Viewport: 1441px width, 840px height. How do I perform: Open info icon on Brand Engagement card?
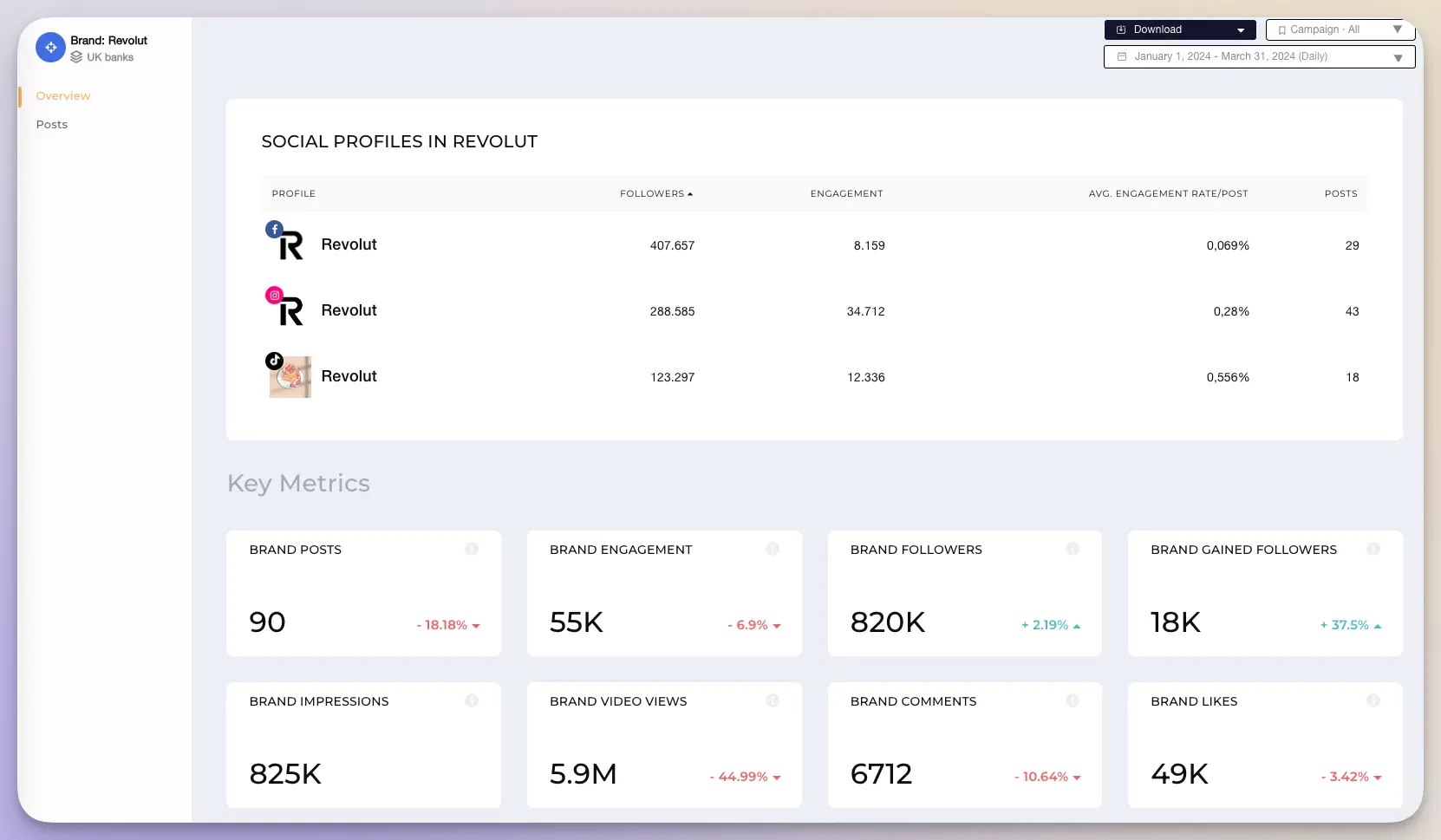pos(773,549)
